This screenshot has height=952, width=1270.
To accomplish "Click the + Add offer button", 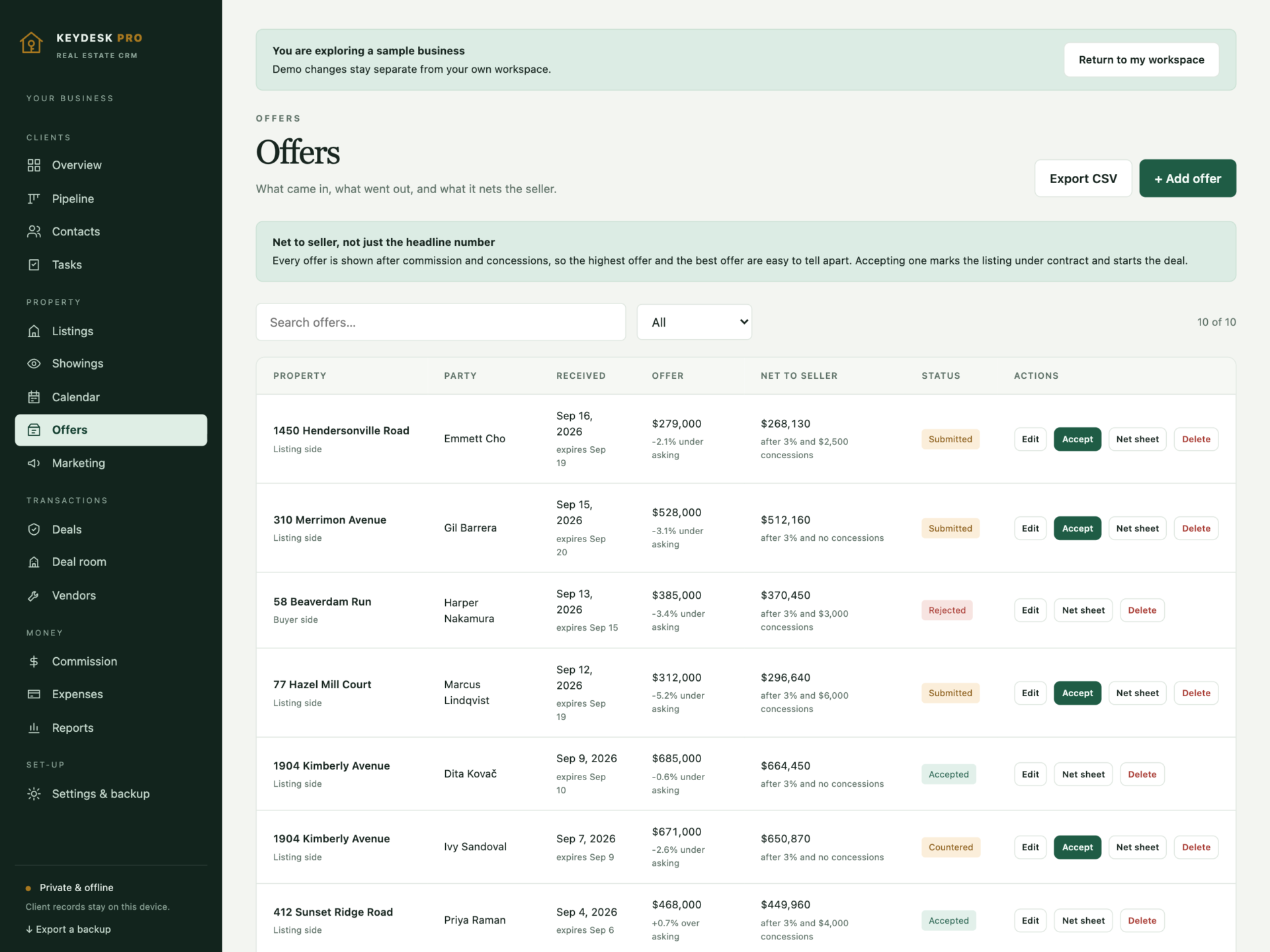I will click(x=1187, y=178).
